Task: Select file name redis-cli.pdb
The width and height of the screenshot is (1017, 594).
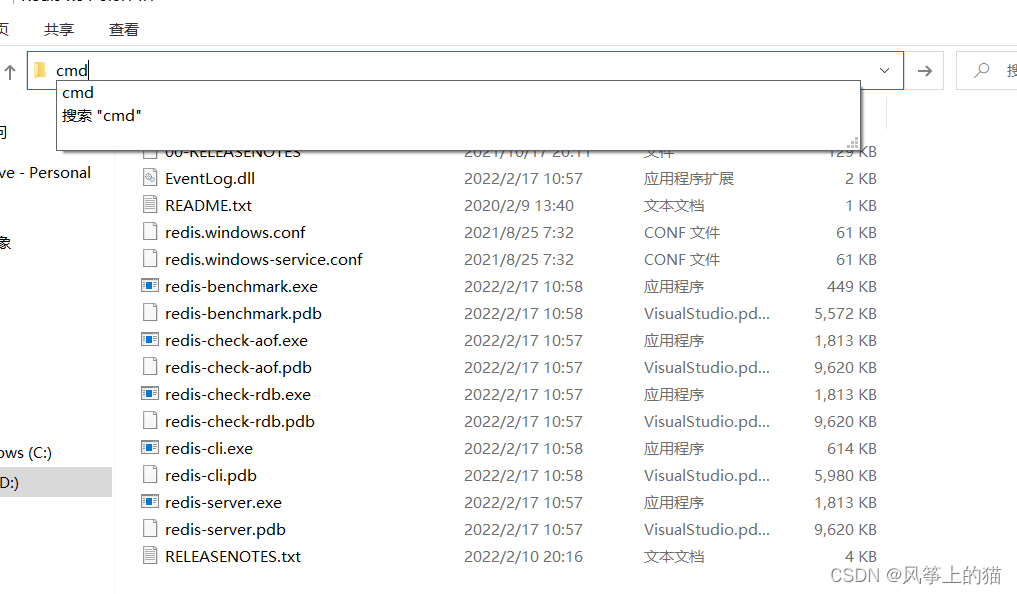Action: point(211,476)
